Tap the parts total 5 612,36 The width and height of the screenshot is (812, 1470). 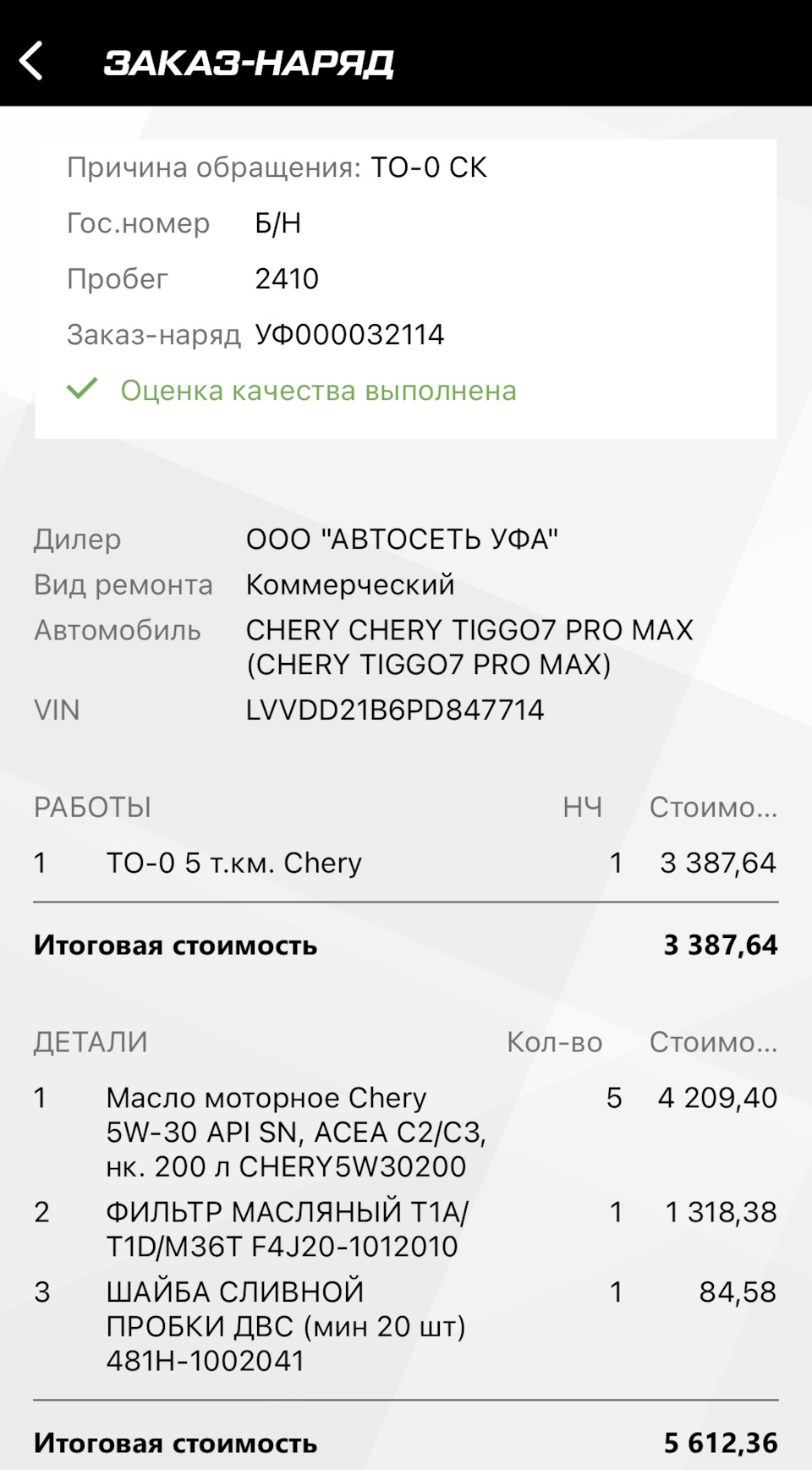[720, 1443]
